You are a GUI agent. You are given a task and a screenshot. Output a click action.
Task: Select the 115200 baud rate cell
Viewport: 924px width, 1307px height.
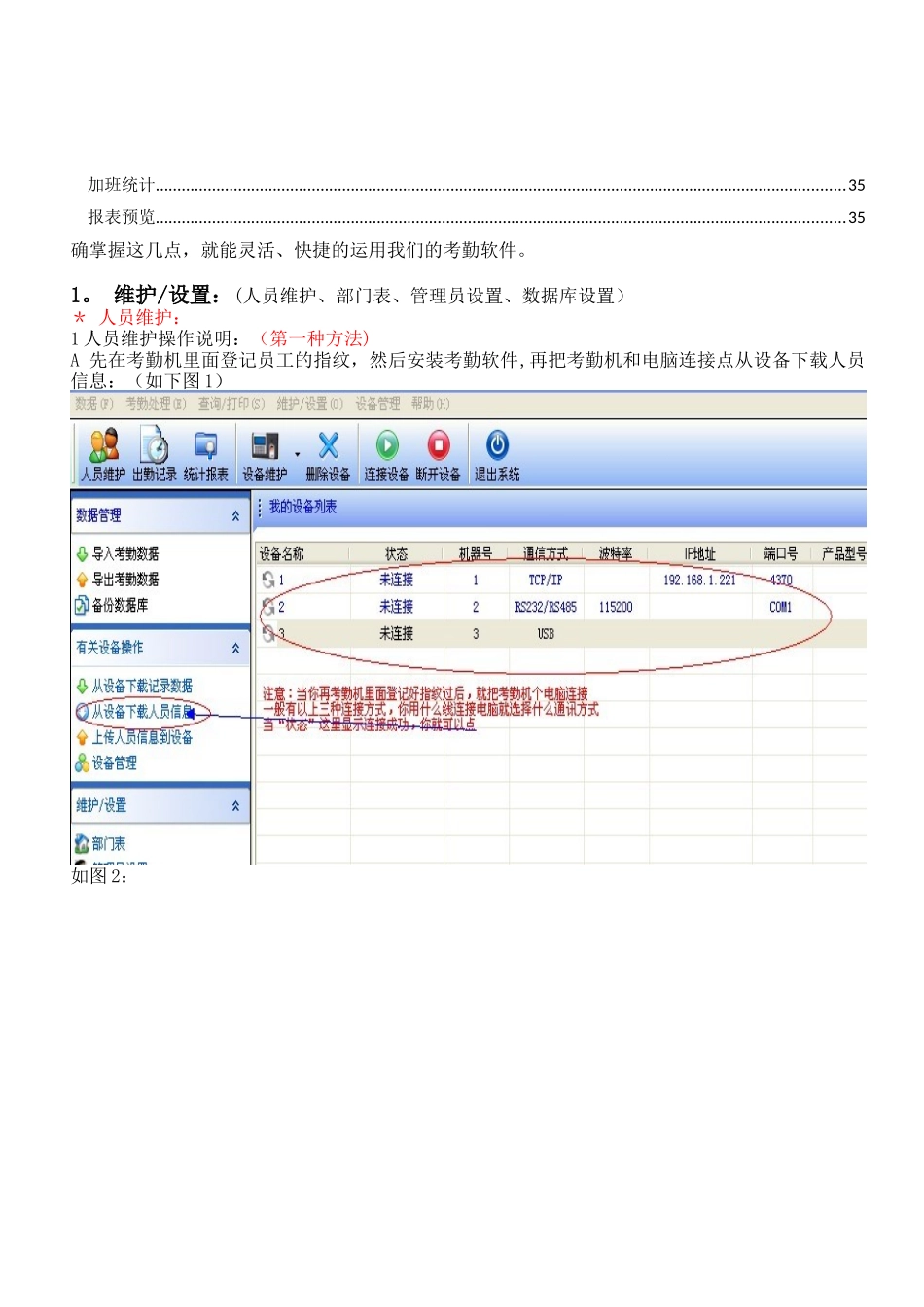tap(616, 607)
